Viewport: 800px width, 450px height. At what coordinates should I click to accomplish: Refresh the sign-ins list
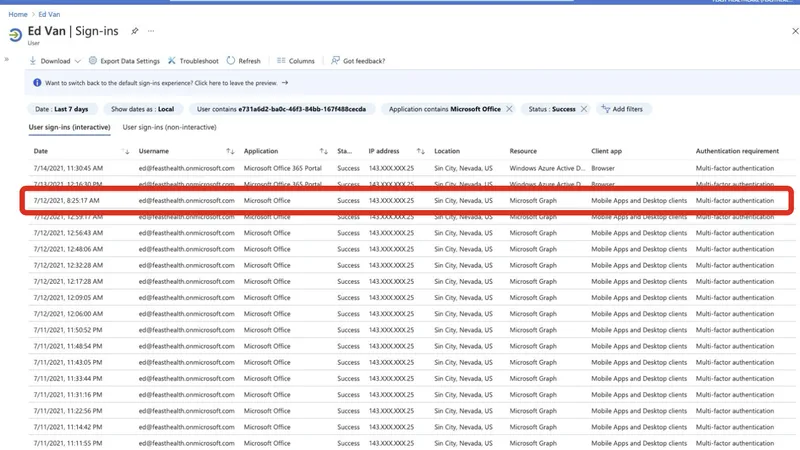click(243, 61)
